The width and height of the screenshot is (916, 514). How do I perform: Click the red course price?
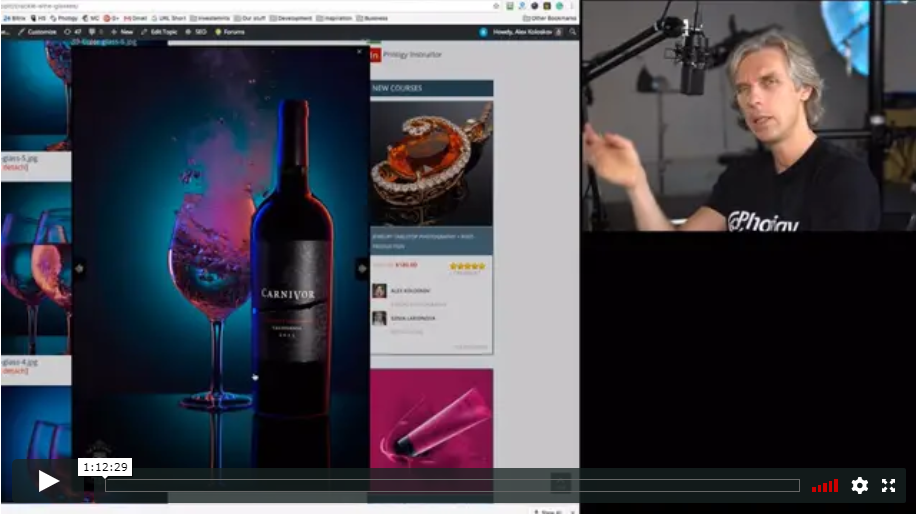pos(406,265)
